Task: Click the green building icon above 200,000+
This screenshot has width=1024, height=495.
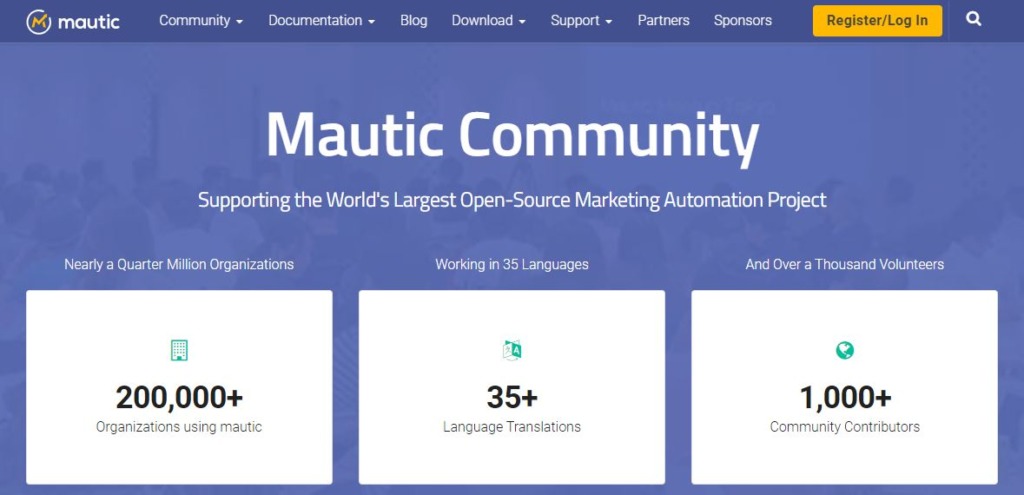Action: click(x=179, y=350)
